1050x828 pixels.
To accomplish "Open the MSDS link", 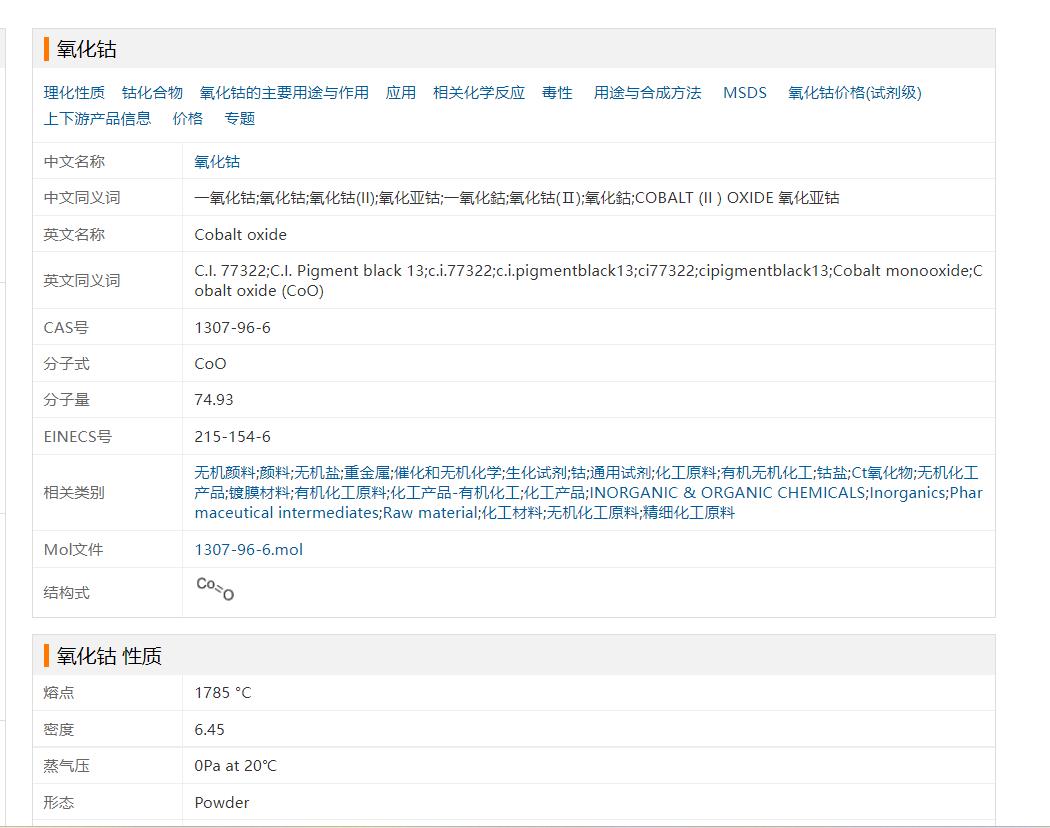I will pyautogui.click(x=744, y=93).
